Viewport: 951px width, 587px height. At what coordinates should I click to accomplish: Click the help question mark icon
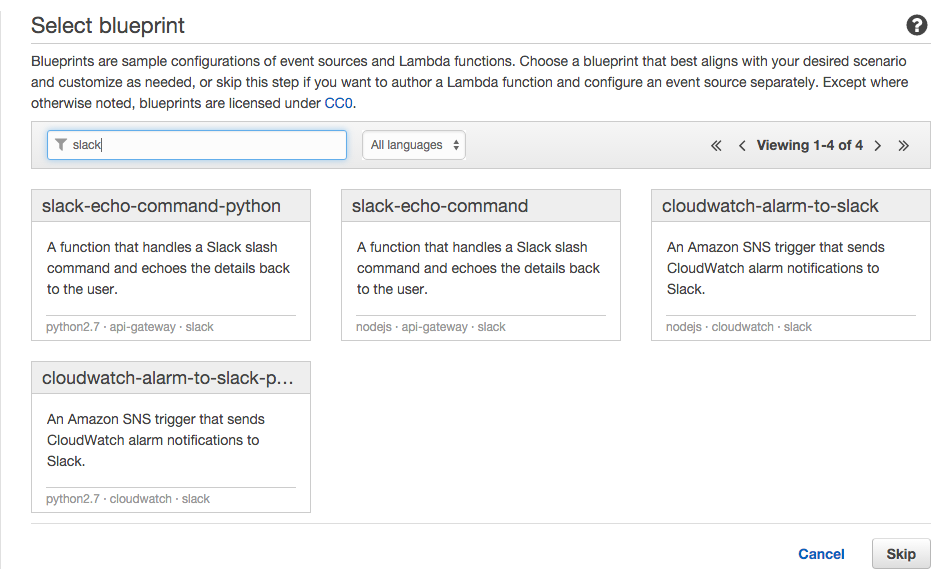click(916, 26)
